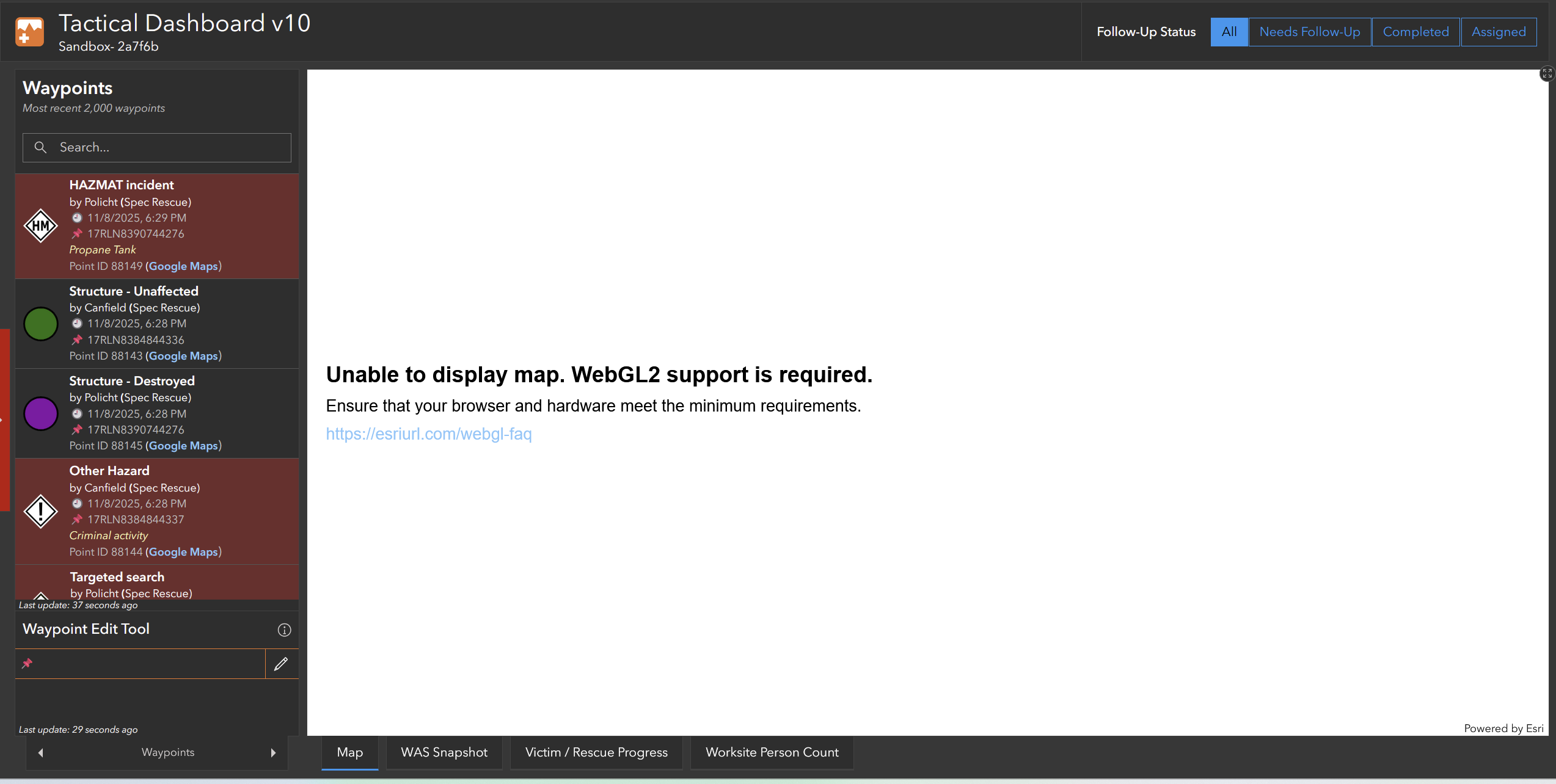Select the pencil edit icon in Waypoint Edit Tool

282,664
